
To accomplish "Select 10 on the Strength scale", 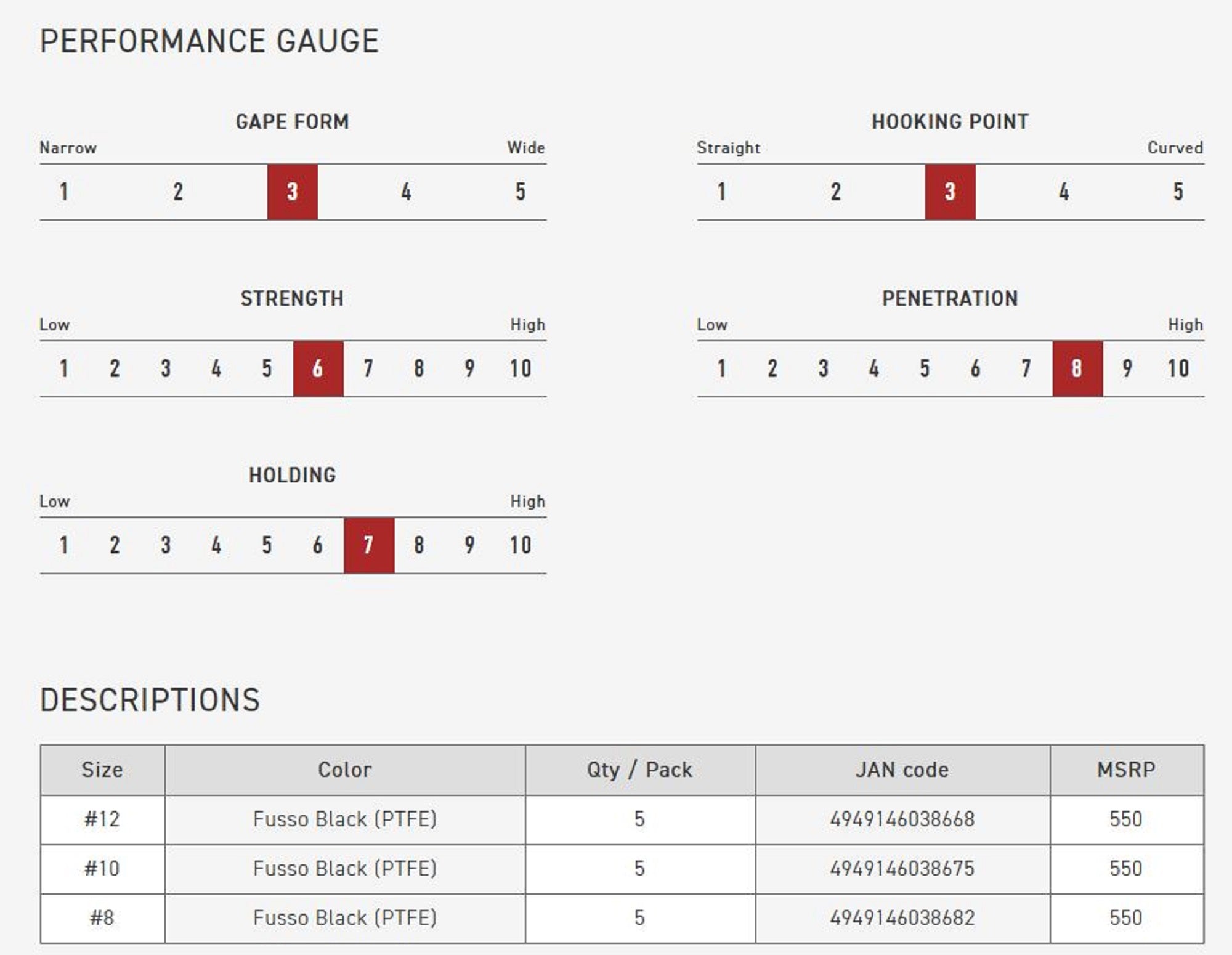I will coord(521,368).
